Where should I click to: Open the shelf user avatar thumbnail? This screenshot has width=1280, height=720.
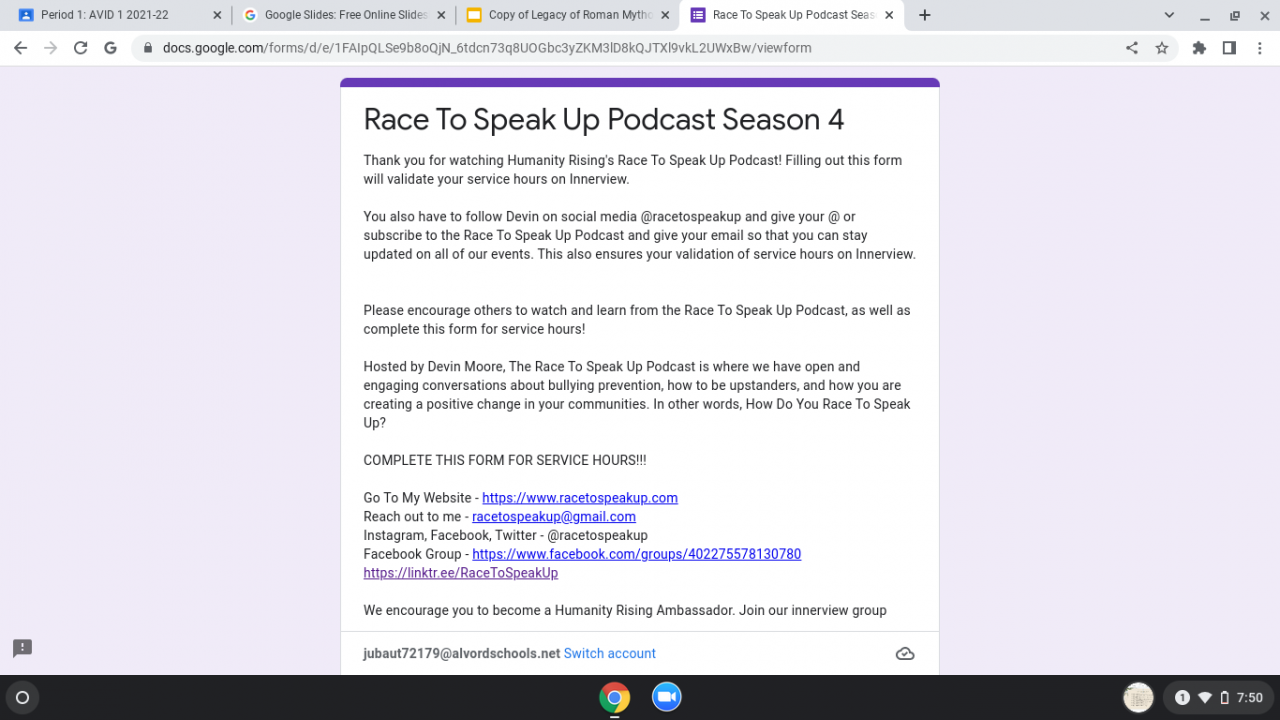coord(1139,697)
